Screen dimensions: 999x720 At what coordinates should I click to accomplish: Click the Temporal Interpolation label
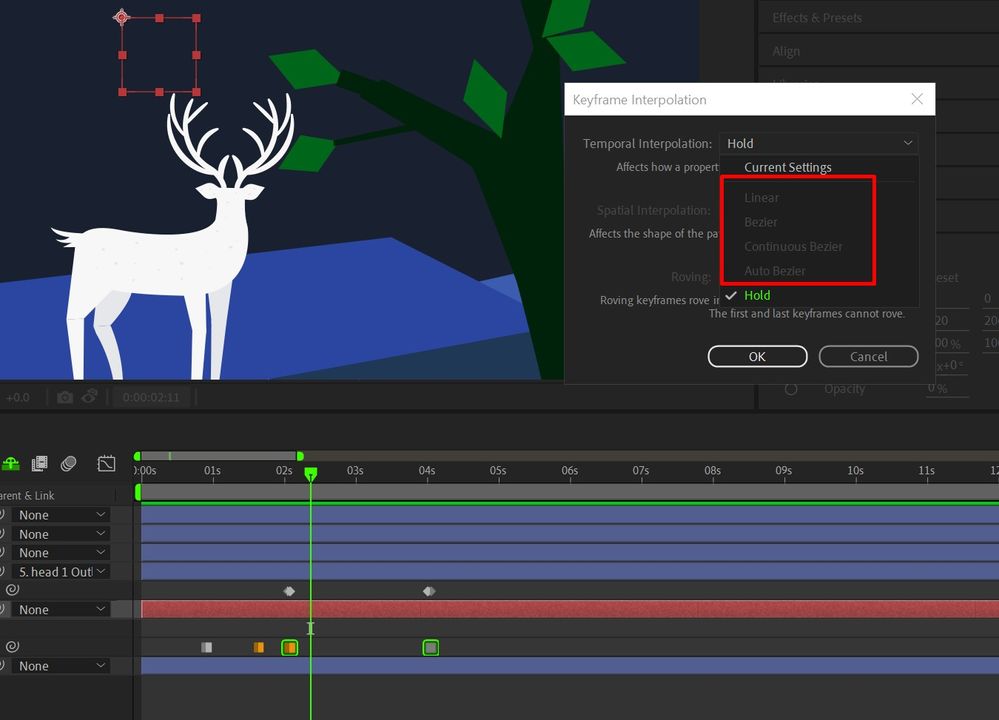(647, 143)
